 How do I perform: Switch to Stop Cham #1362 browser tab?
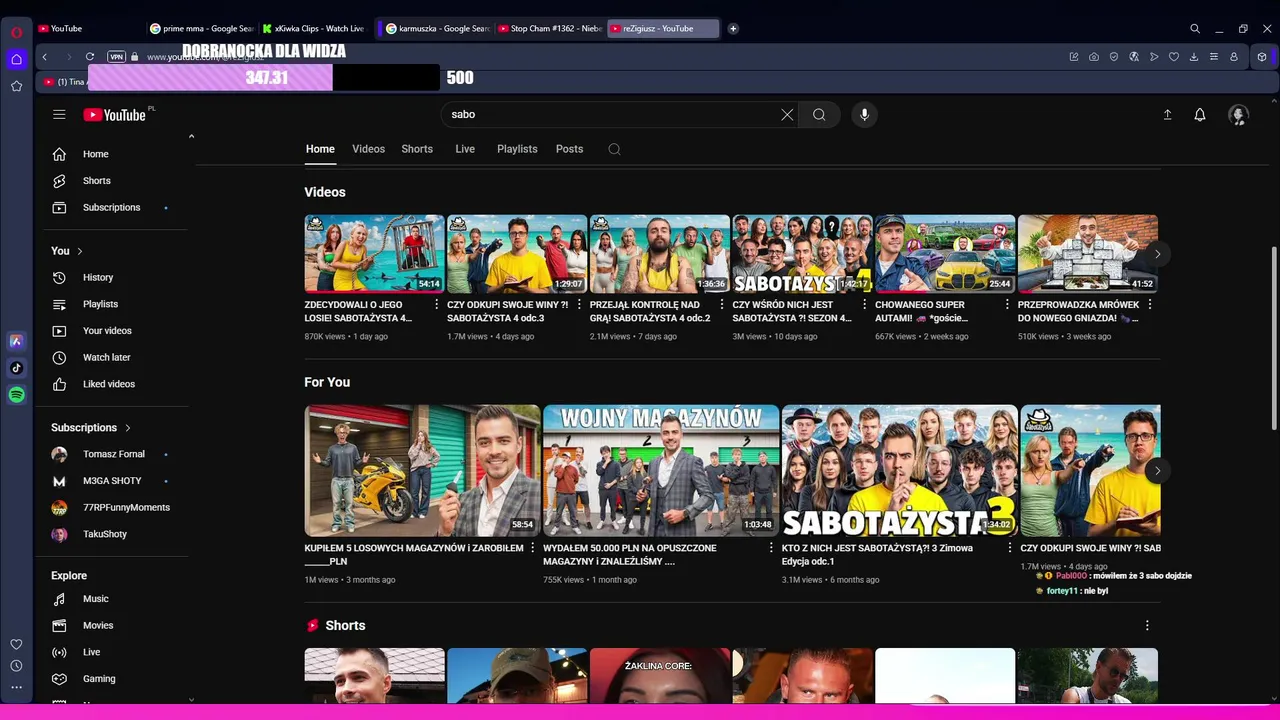[550, 29]
